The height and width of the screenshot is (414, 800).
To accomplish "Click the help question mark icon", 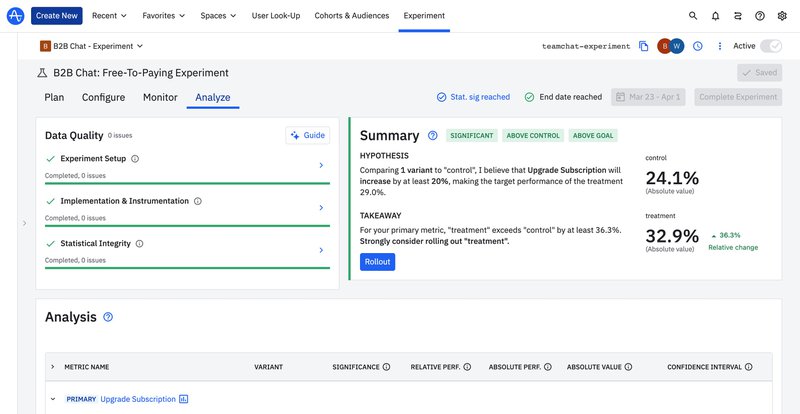I will [x=760, y=16].
